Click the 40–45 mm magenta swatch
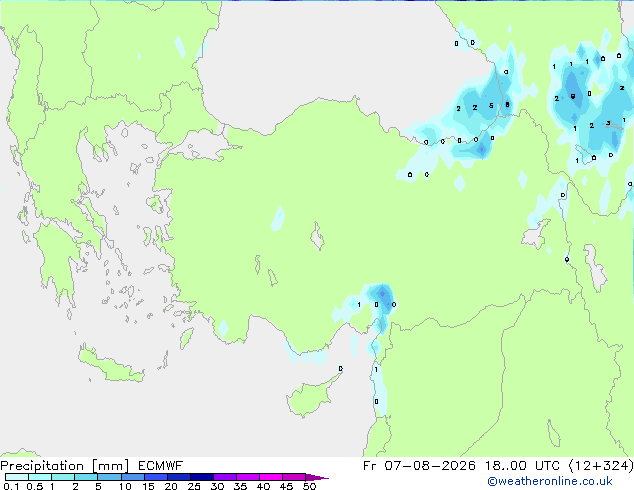Screen dimensions: 634x490 pos(271,477)
